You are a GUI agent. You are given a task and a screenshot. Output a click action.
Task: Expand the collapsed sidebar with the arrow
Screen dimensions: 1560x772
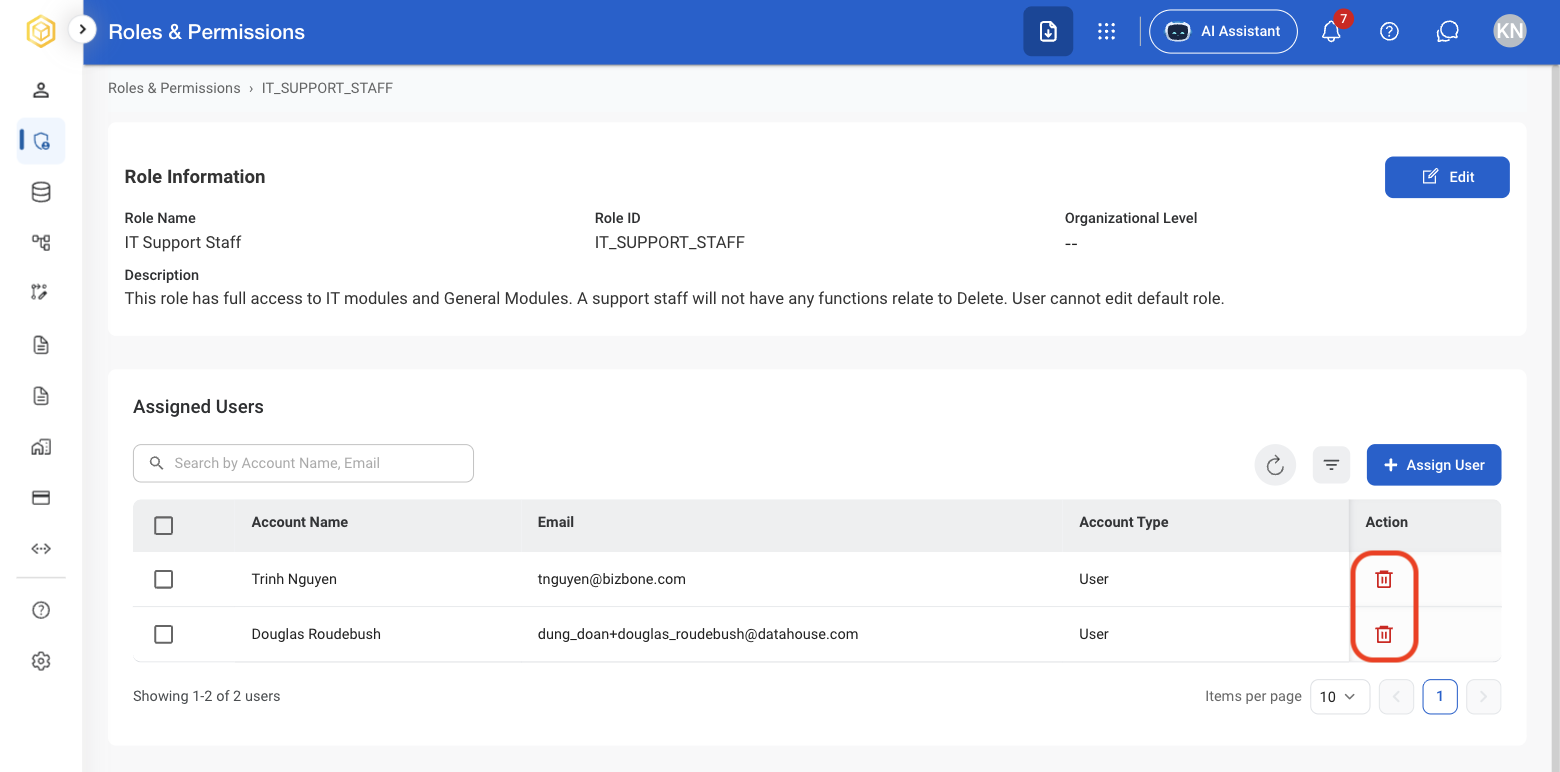click(x=82, y=30)
